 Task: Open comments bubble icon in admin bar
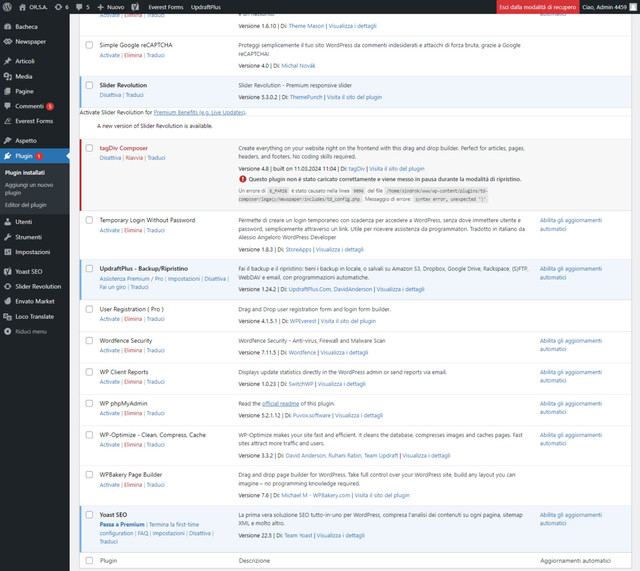click(79, 7)
